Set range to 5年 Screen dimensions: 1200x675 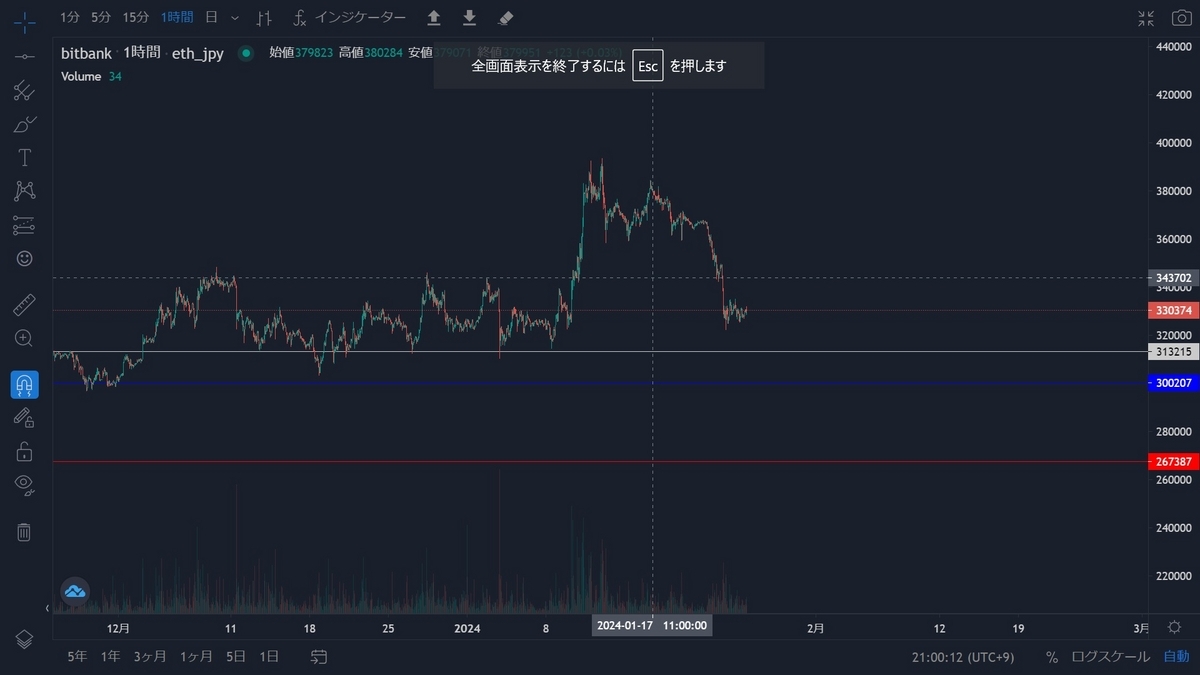(x=77, y=657)
